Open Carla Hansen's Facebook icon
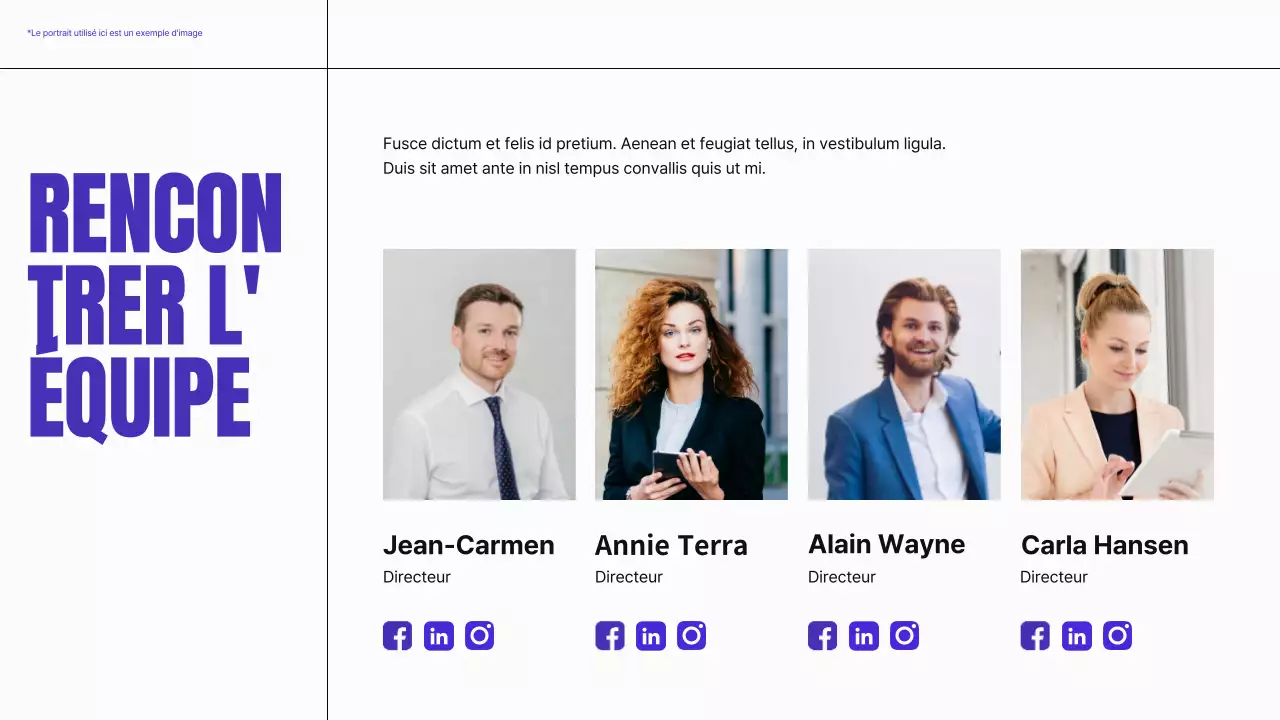Viewport: 1280px width, 720px height. (x=1035, y=636)
